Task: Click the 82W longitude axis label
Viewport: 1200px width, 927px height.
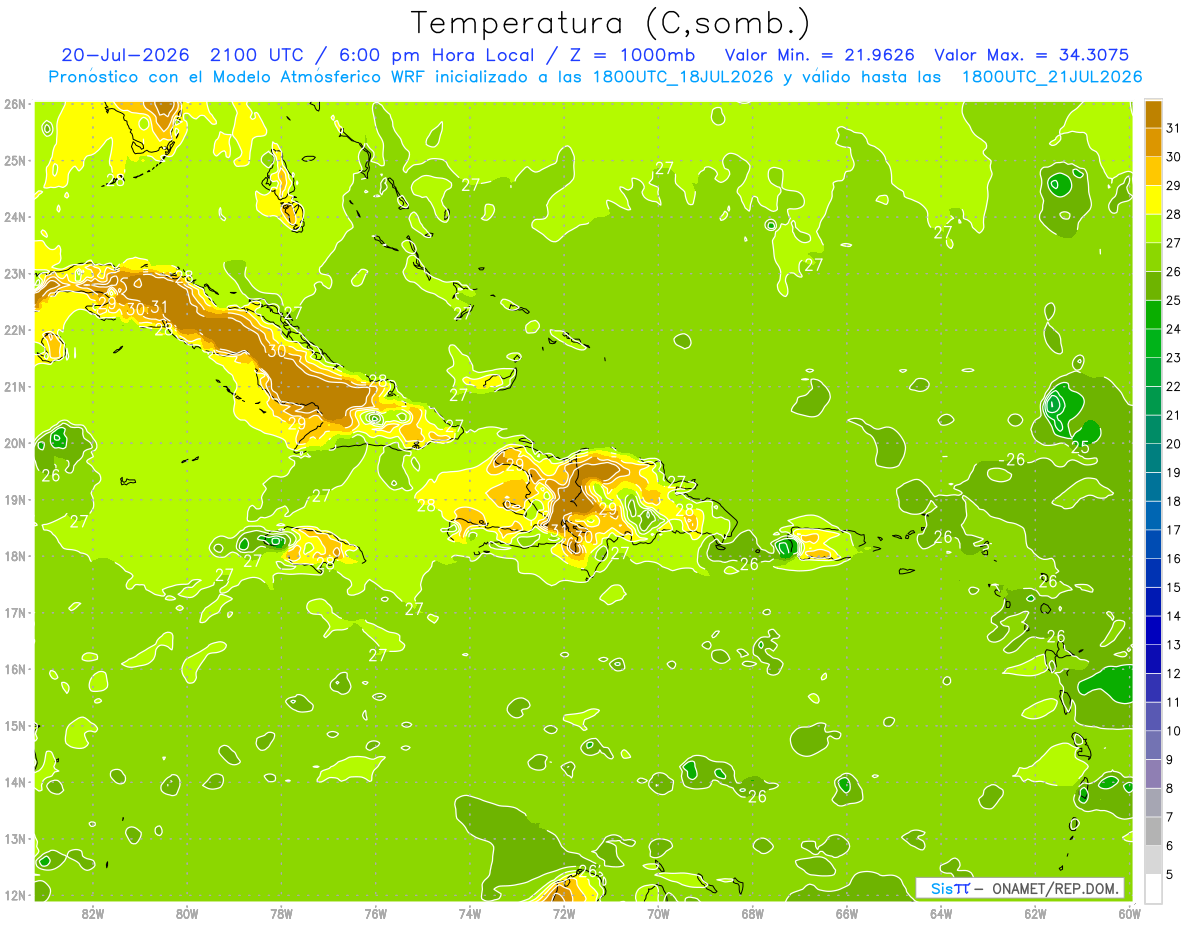Action: [92, 914]
